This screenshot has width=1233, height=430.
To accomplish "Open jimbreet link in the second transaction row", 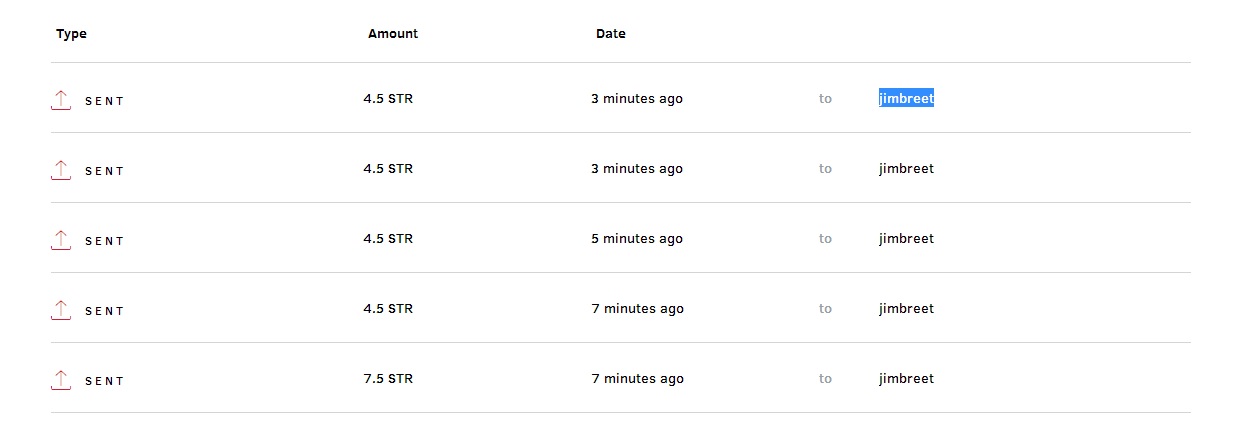I will (906, 169).
